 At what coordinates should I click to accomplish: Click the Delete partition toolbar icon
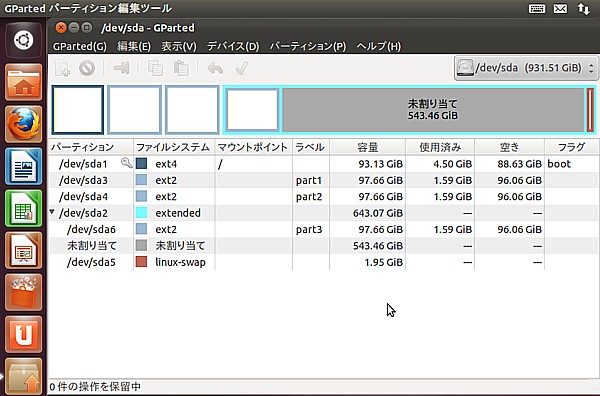coord(87,68)
